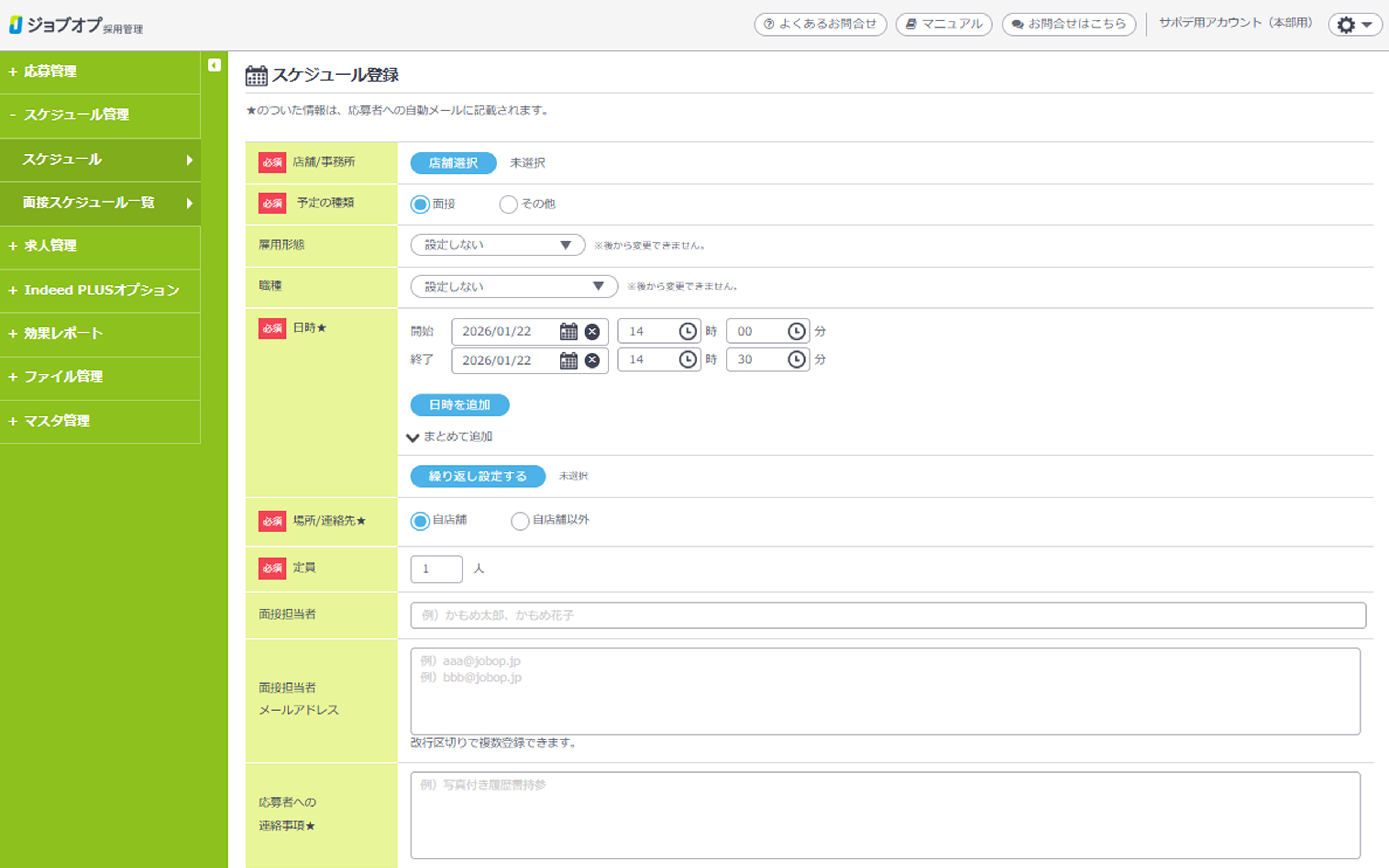1389x868 pixels.
Task: Click the end minute clock icon
Action: pos(795,359)
